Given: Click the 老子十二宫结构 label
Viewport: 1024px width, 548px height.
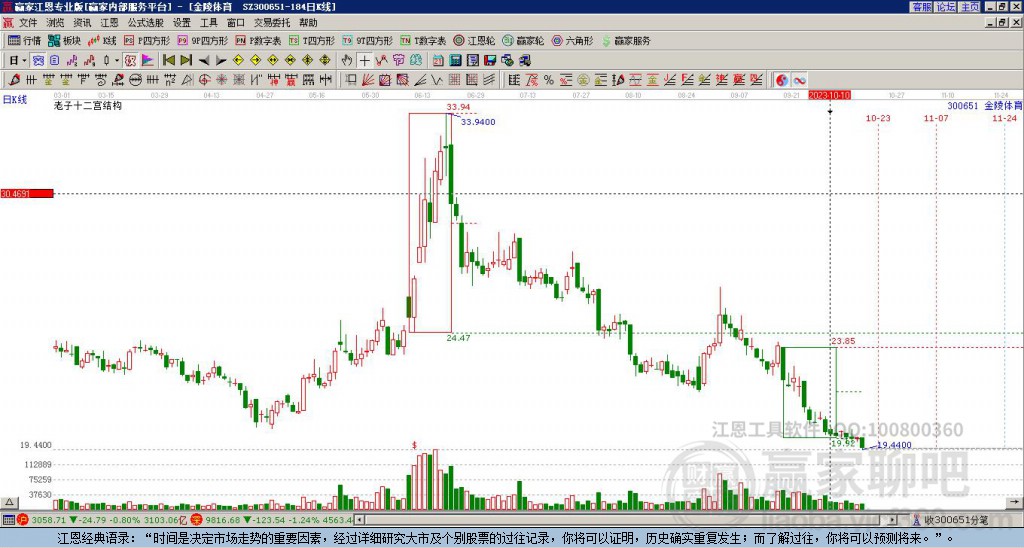Looking at the screenshot, I should [x=88, y=105].
